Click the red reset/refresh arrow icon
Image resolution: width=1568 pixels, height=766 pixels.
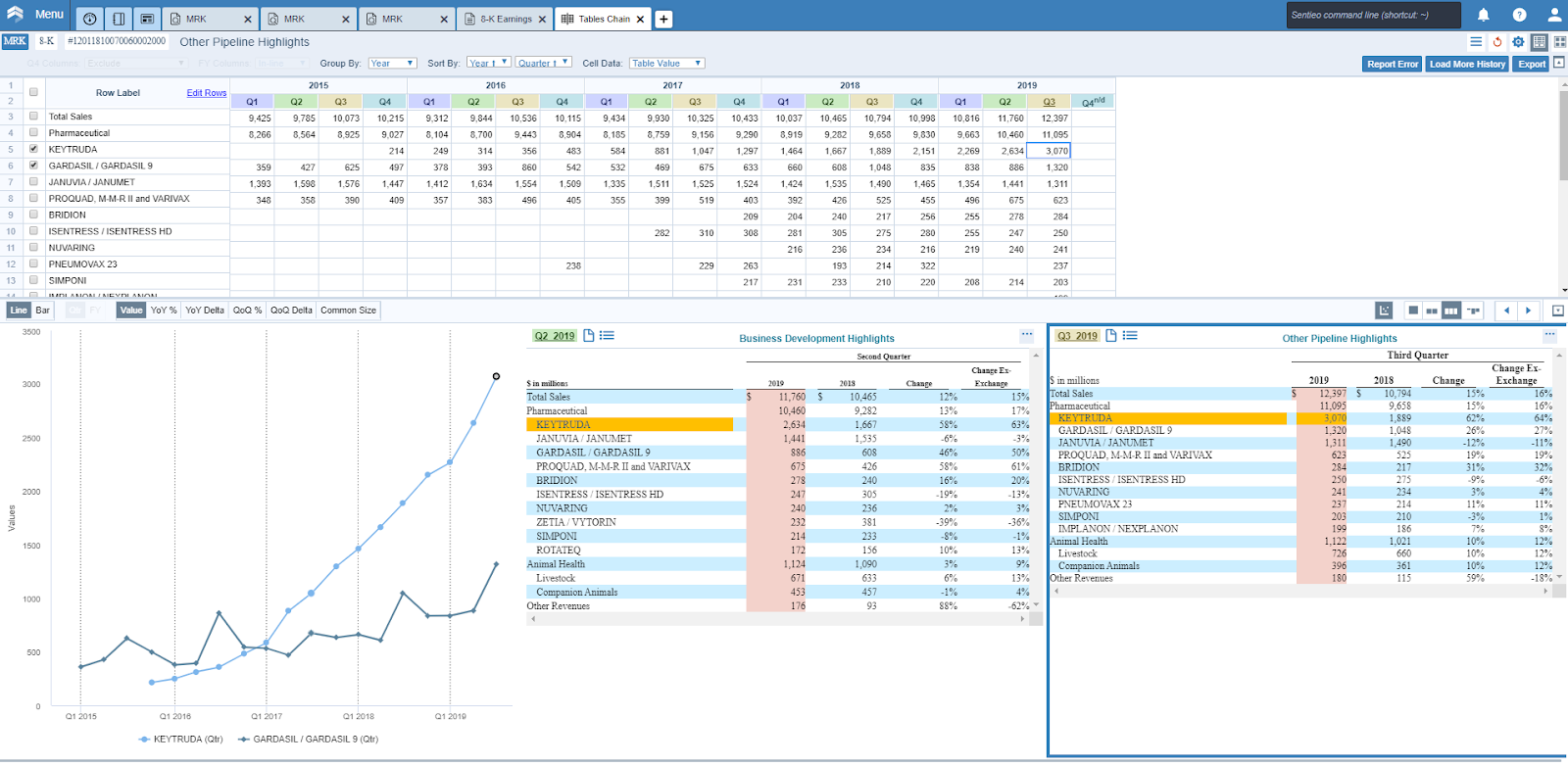pyautogui.click(x=1497, y=41)
